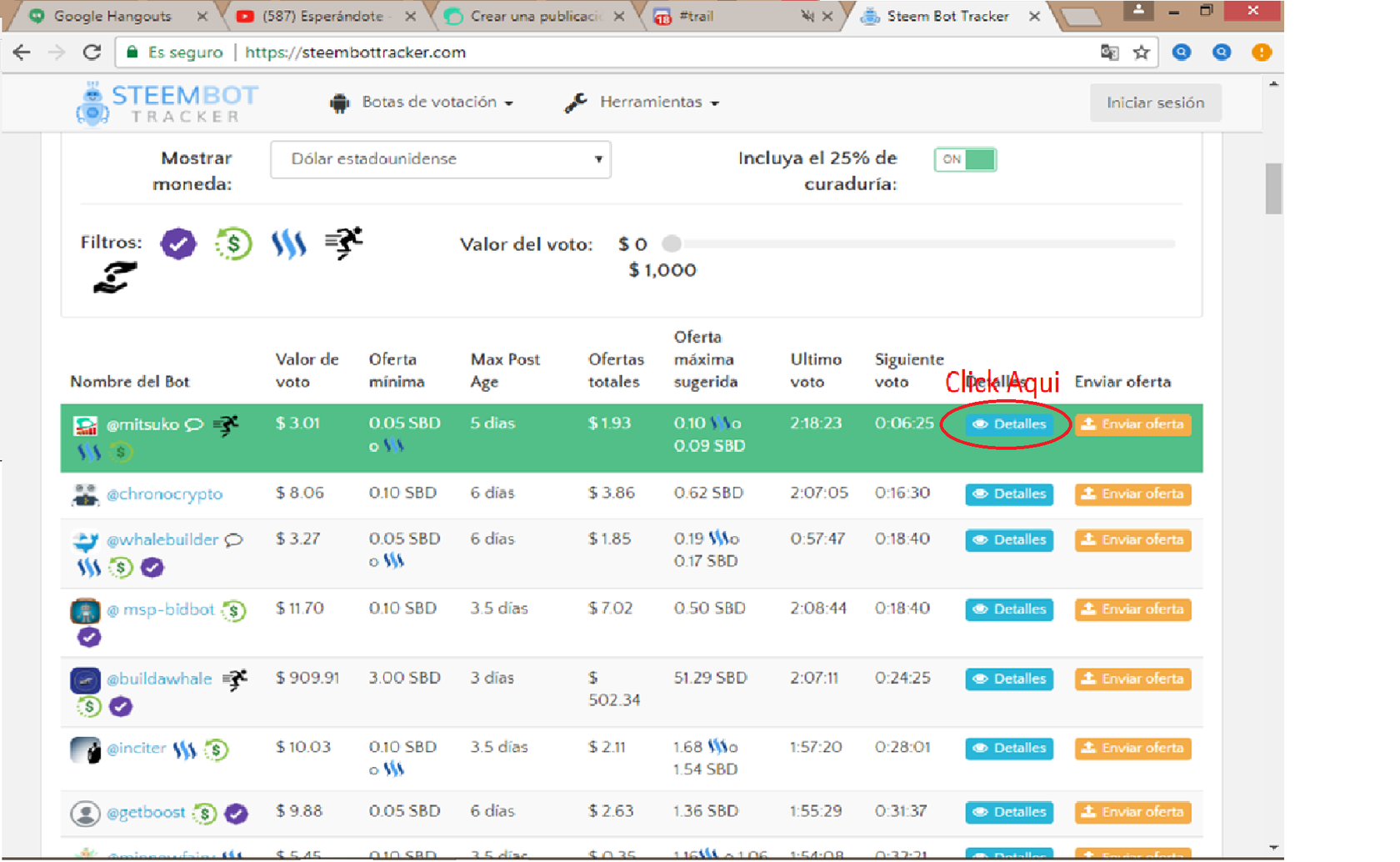Open the @whalebuilder bot link
This screenshot has height=862, width=1400.
[x=162, y=539]
